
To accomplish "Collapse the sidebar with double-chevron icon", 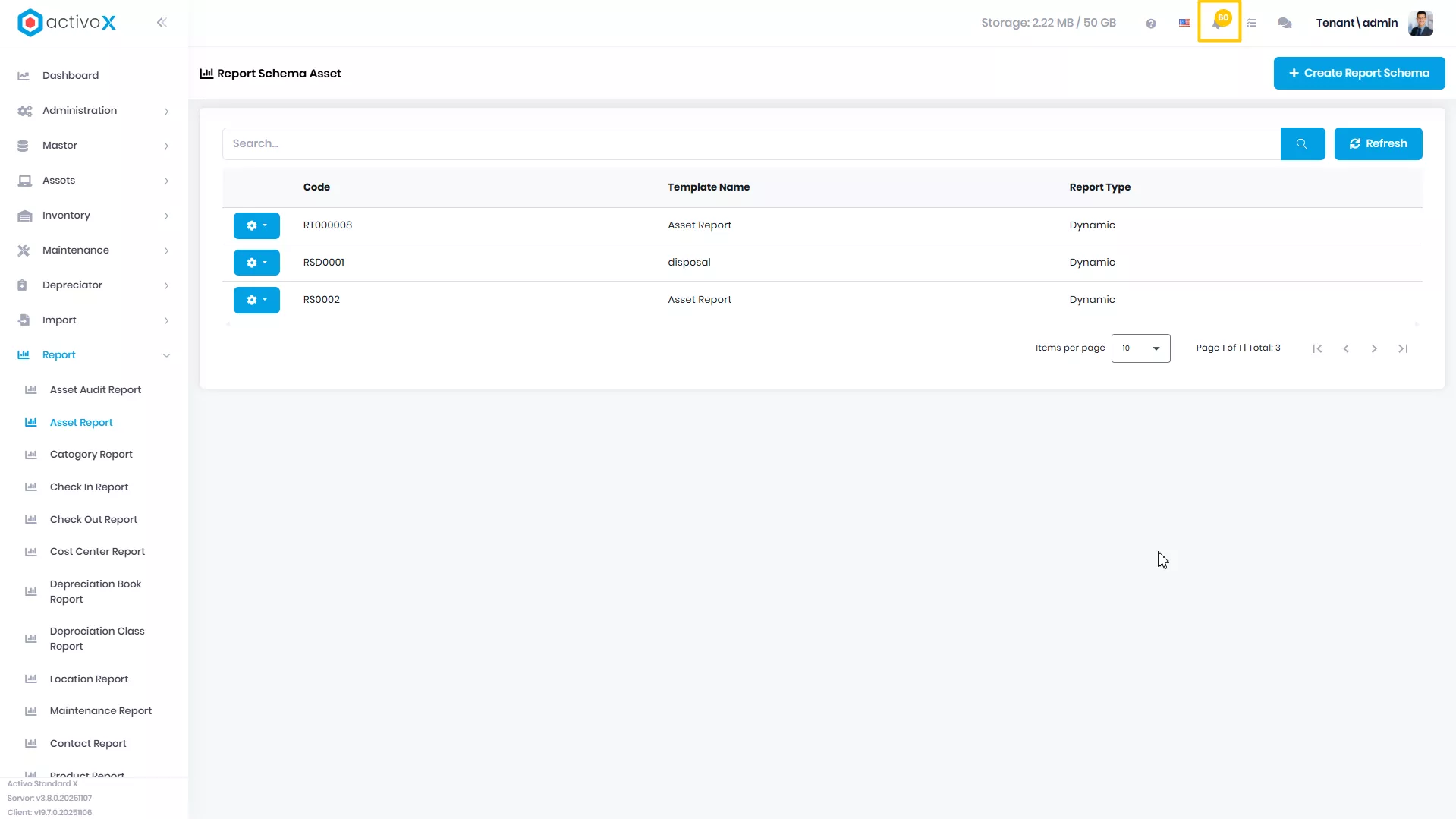I will (162, 23).
